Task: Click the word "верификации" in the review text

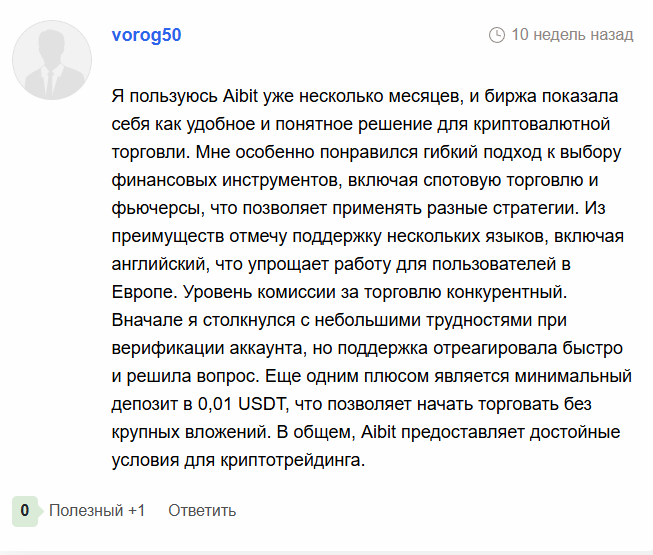Action: [158, 350]
